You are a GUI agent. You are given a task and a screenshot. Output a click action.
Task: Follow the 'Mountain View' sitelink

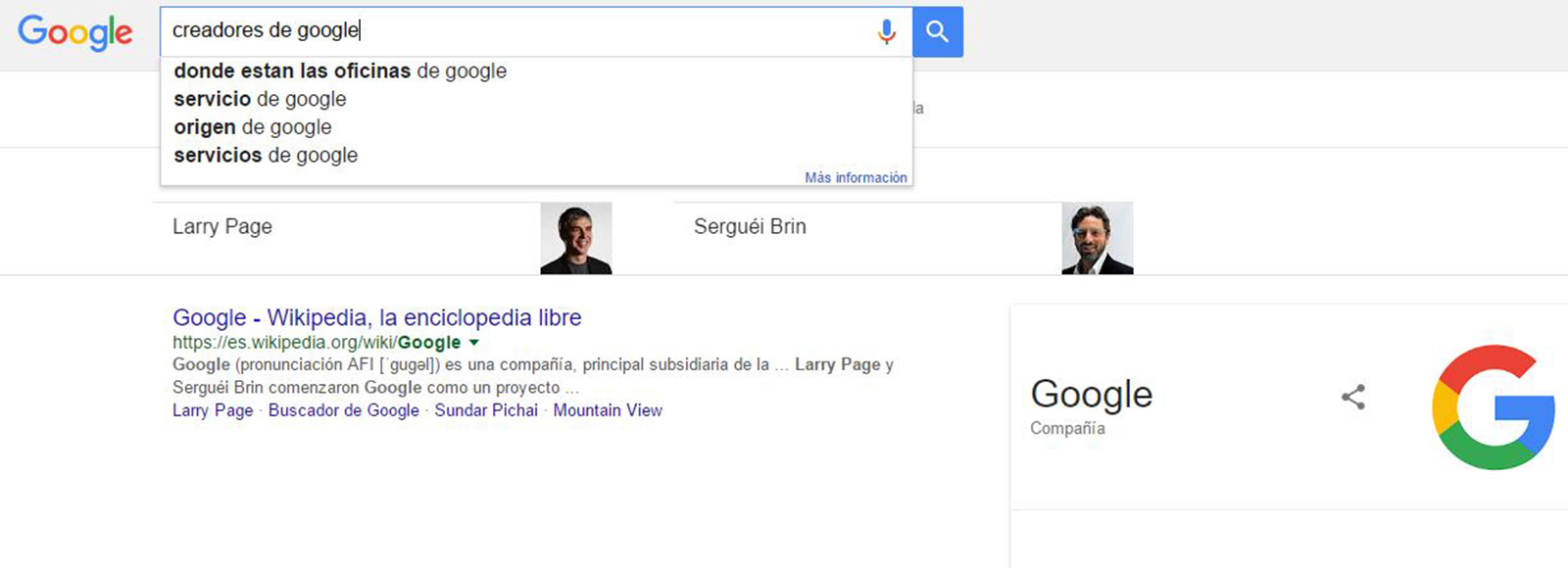coord(608,410)
